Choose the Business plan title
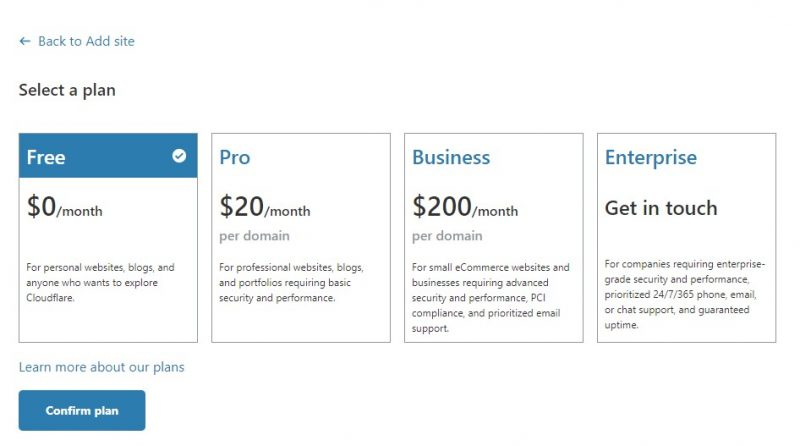Viewport: 800px width, 446px height. (451, 158)
